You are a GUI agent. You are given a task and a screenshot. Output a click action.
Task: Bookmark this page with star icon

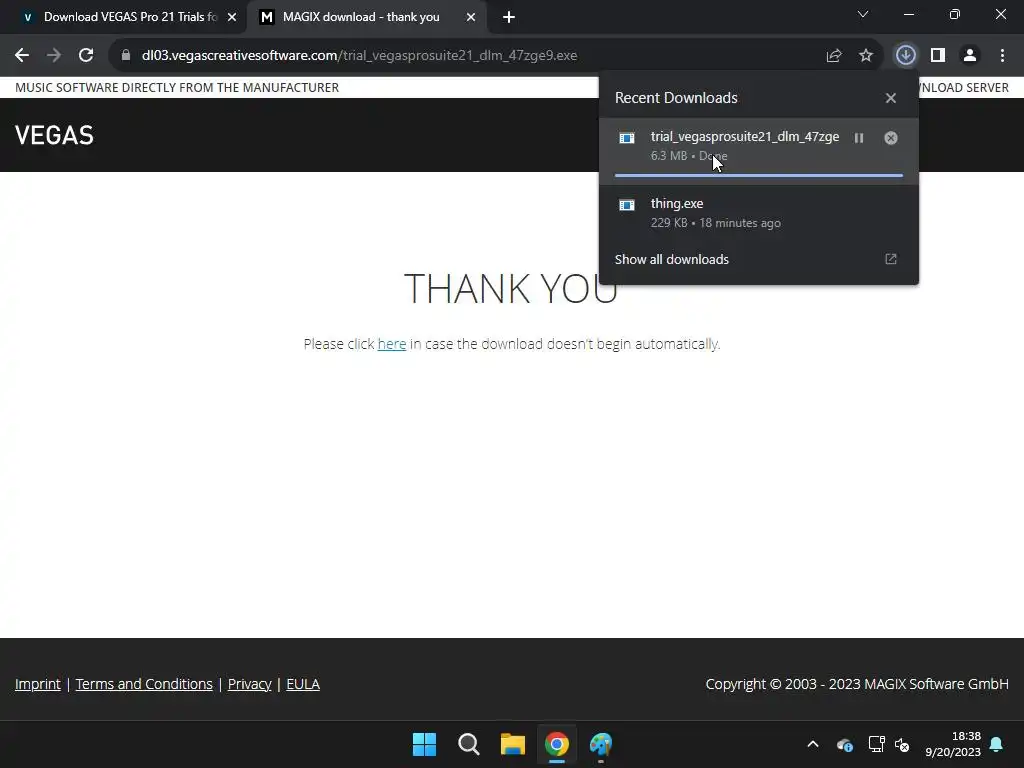coord(866,56)
